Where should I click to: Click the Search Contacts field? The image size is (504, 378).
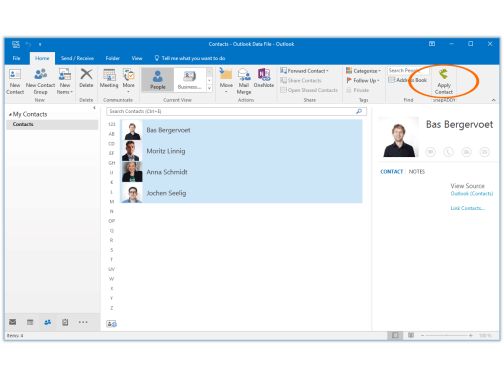(x=236, y=111)
